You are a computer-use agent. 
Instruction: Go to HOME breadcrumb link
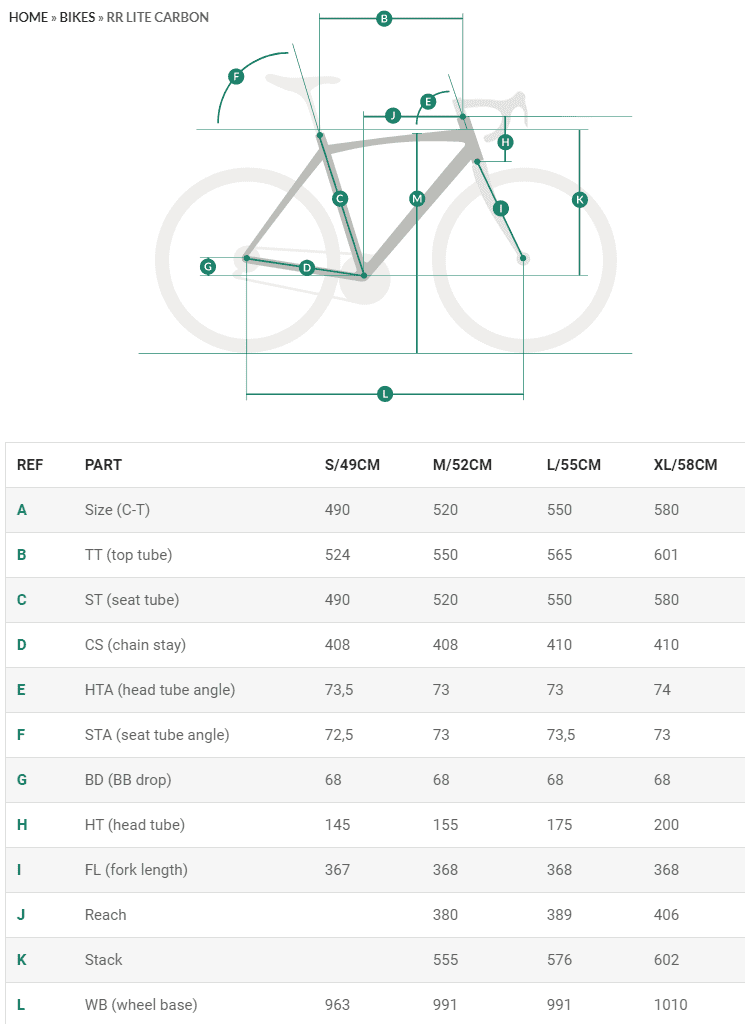28,18
